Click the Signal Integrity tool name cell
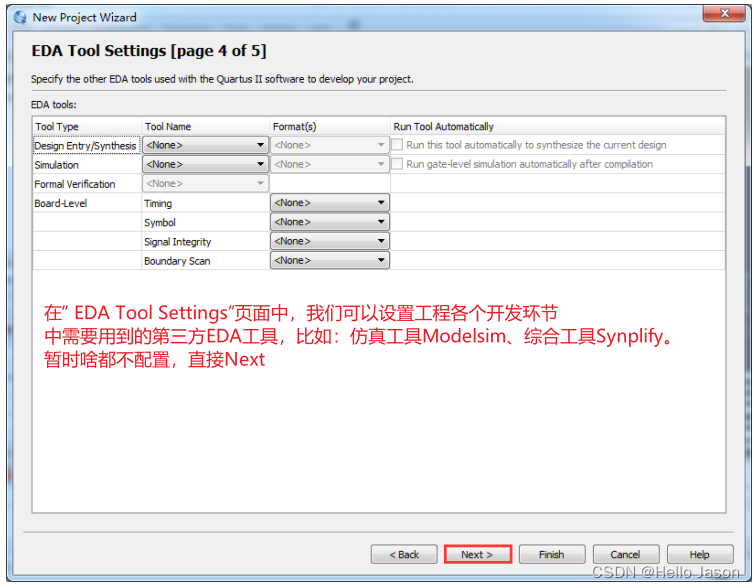Viewport: 754px width, 588px height. [x=205, y=241]
